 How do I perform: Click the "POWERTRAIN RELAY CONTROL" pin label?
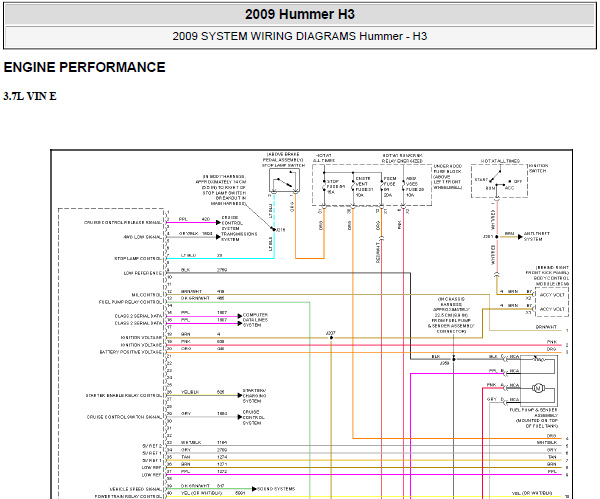point(128,496)
